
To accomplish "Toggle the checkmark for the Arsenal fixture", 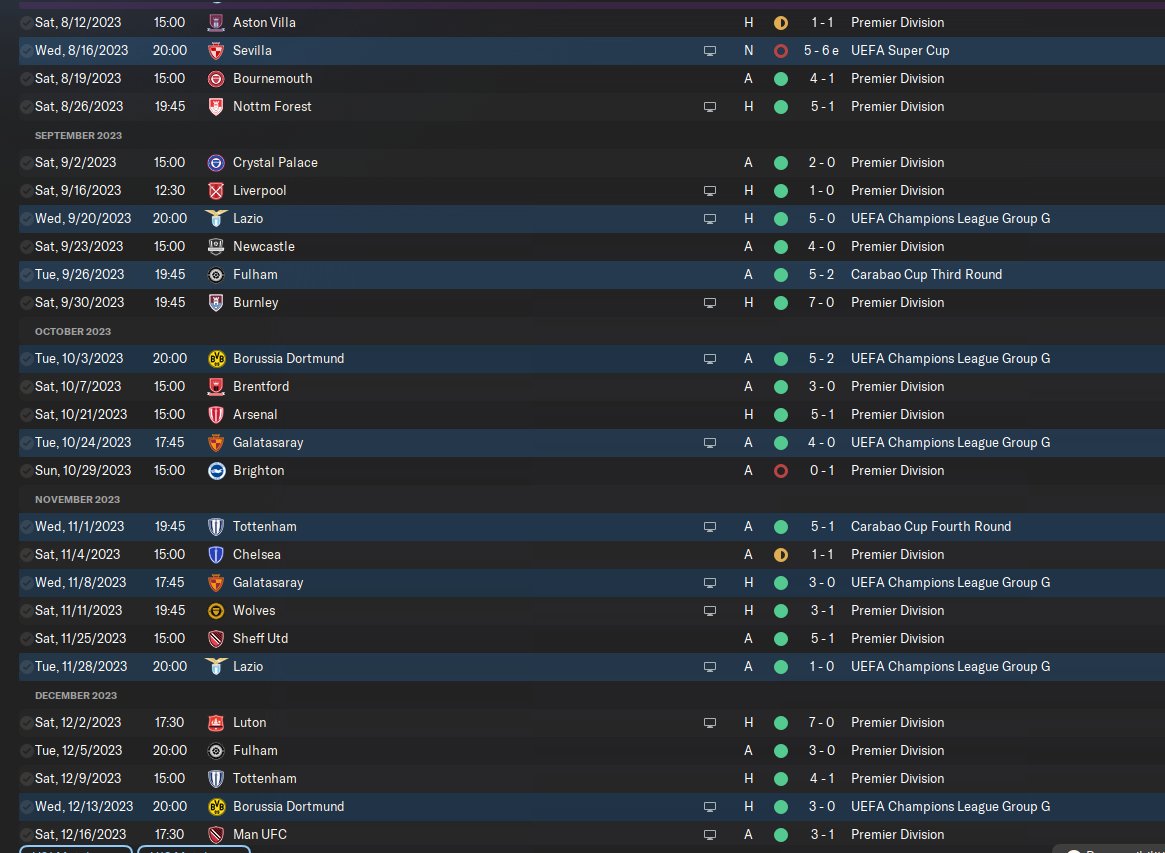I will [25, 414].
